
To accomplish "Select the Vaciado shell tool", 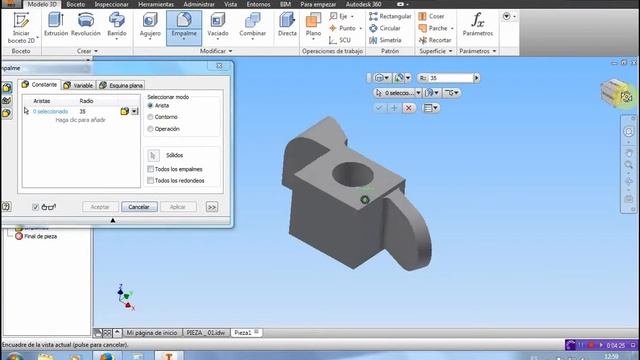I will [218, 26].
